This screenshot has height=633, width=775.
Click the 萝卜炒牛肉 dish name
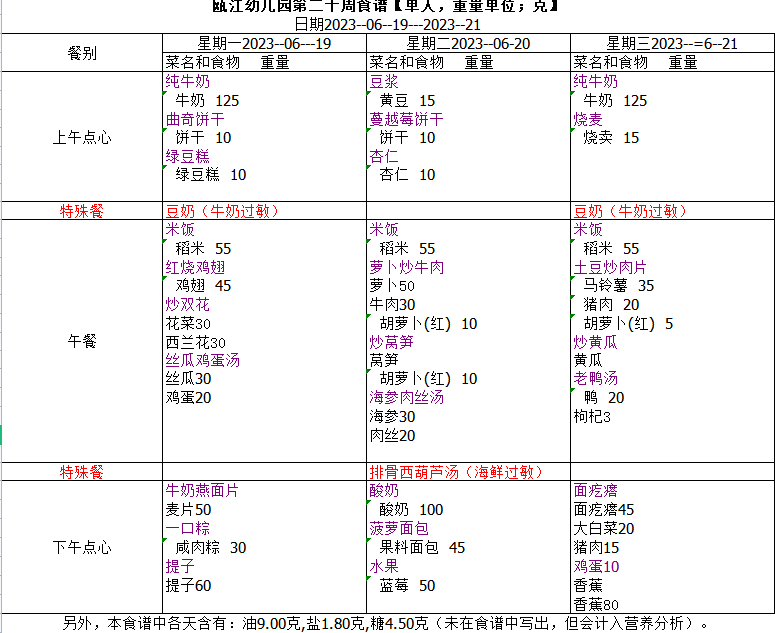[406, 267]
